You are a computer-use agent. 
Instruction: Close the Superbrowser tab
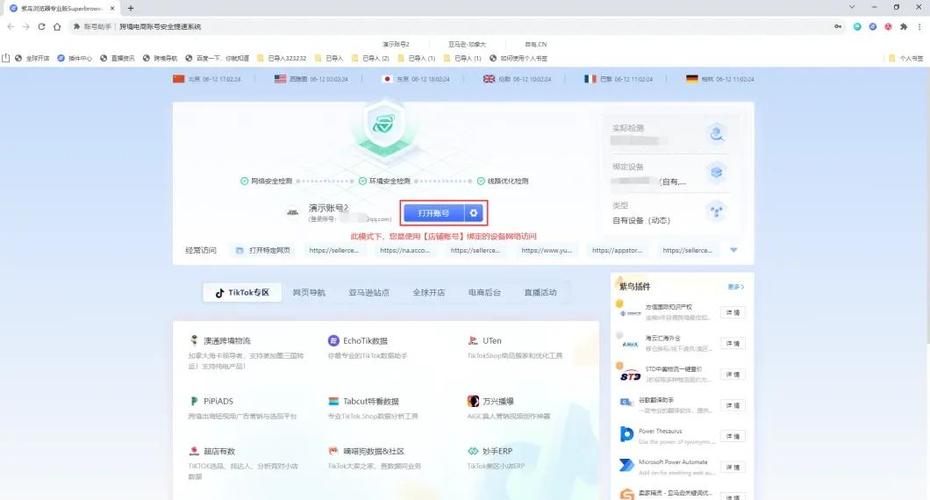click(x=113, y=8)
